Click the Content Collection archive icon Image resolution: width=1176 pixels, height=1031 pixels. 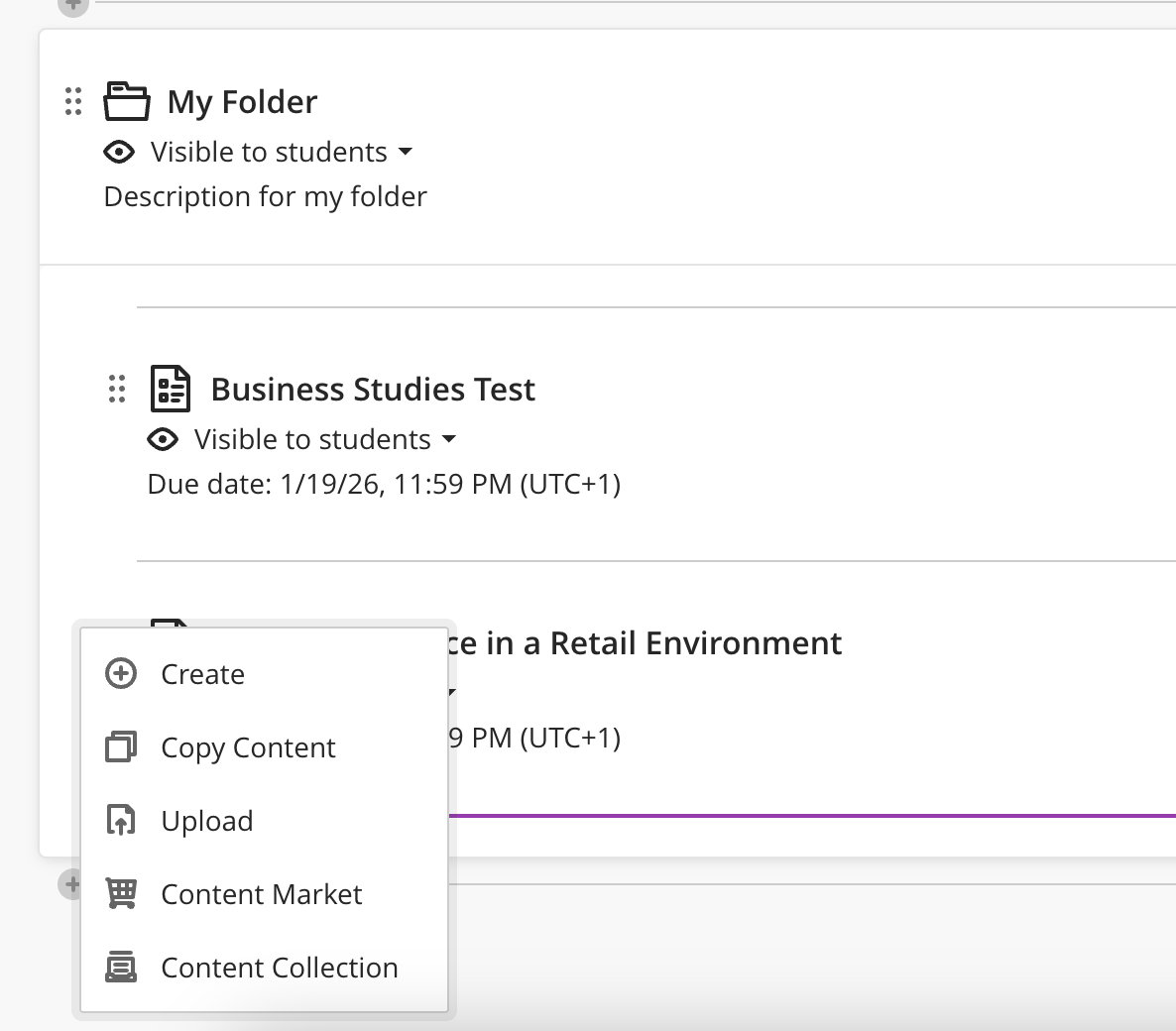119,967
